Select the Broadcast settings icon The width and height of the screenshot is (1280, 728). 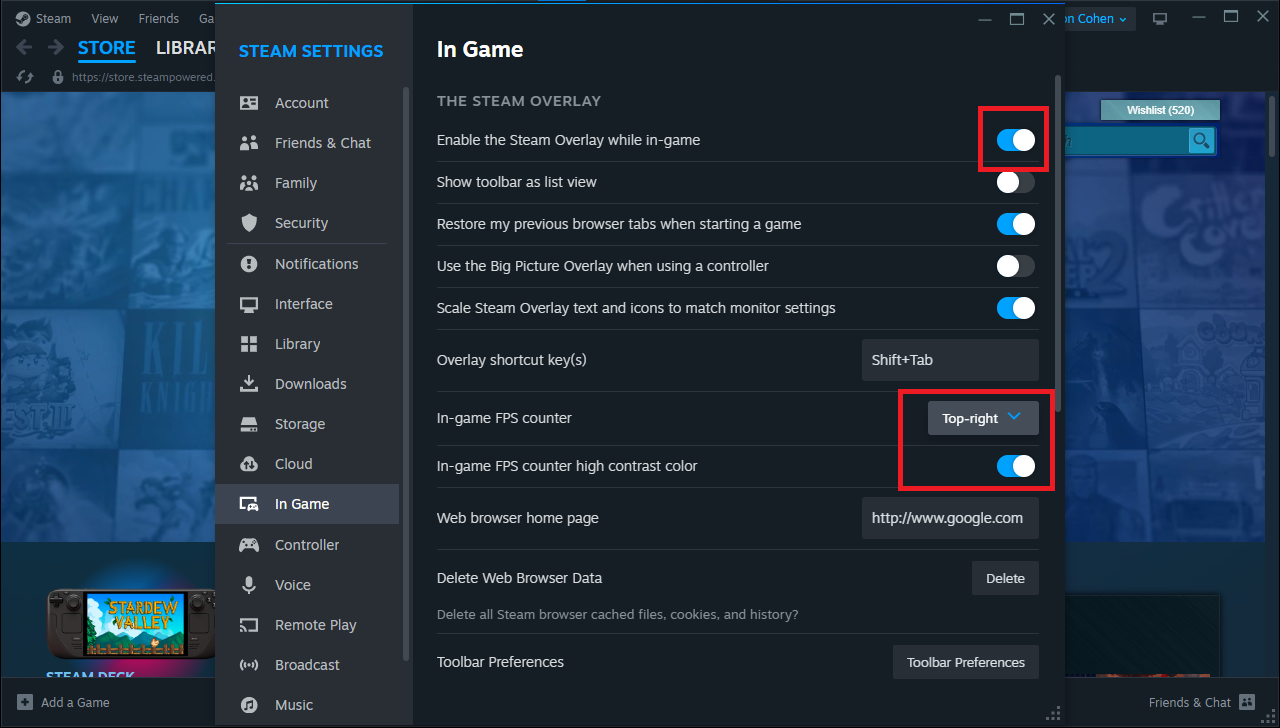(248, 664)
